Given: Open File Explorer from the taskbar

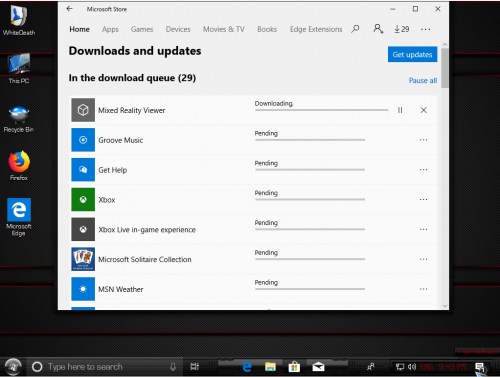Looking at the screenshot, I should 270,367.
